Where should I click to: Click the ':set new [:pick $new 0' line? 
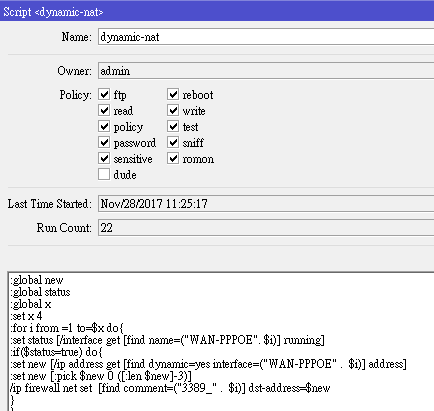click(101, 376)
